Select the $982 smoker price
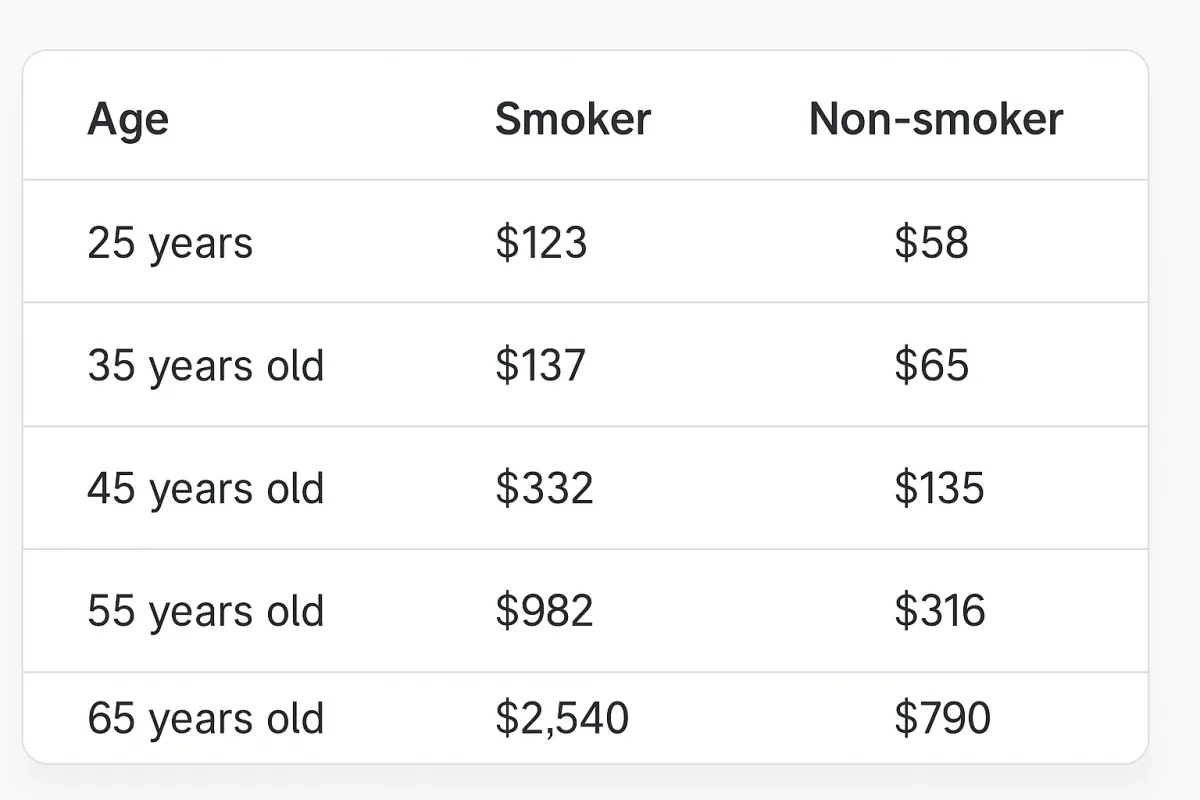 pyautogui.click(x=544, y=611)
